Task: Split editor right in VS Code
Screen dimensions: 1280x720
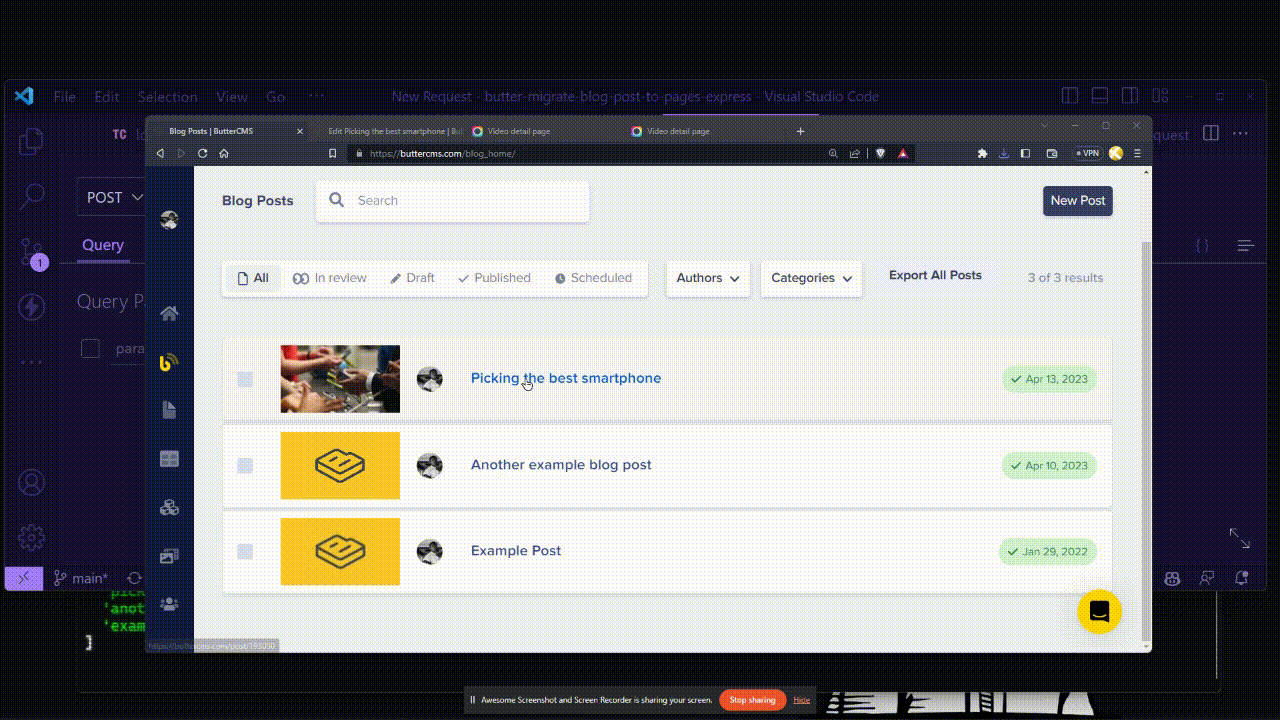Action: coord(1211,133)
